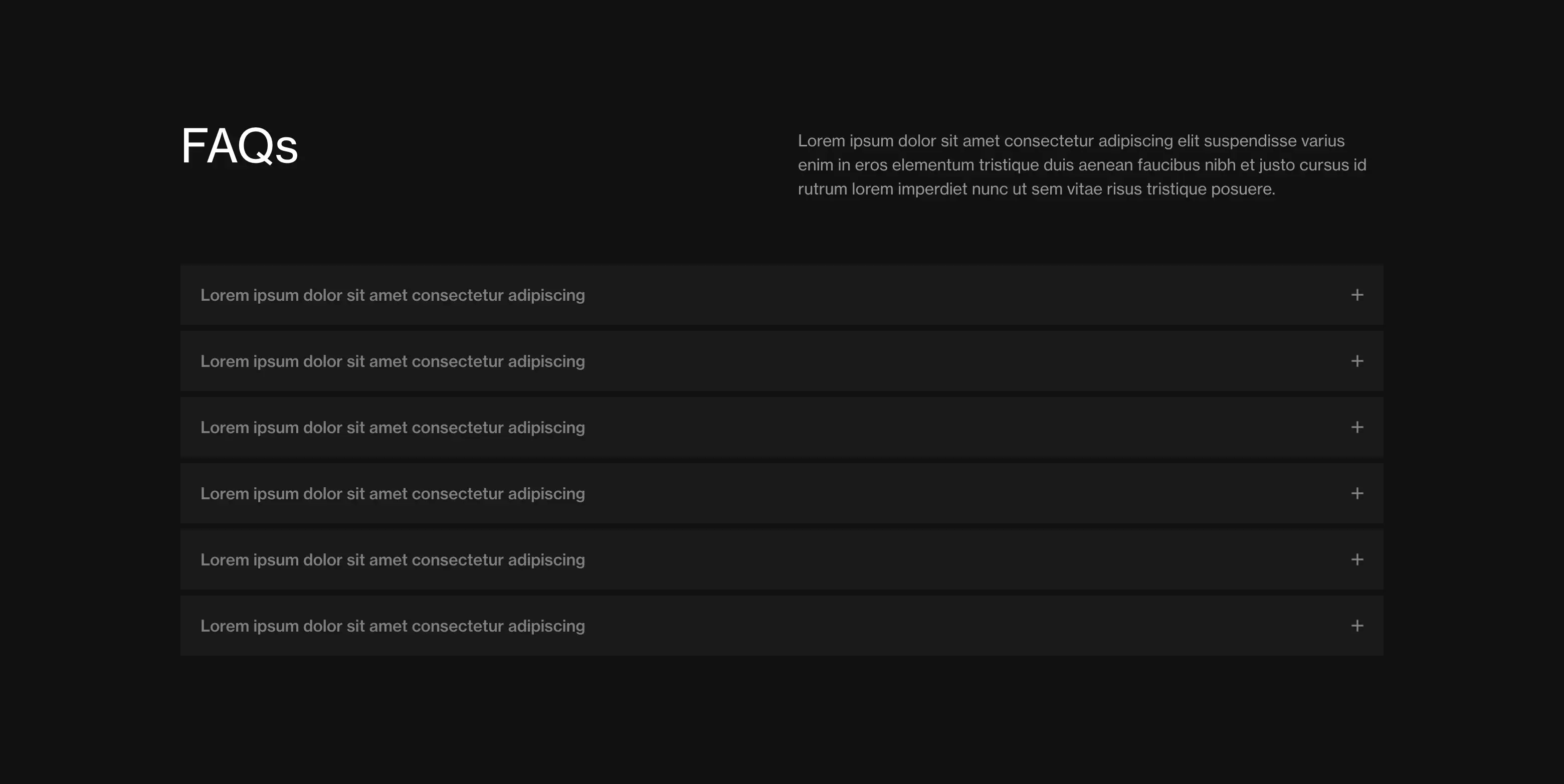Click the word 'Lorem' in the last FAQ row
The height and width of the screenshot is (784, 1564).
point(224,626)
